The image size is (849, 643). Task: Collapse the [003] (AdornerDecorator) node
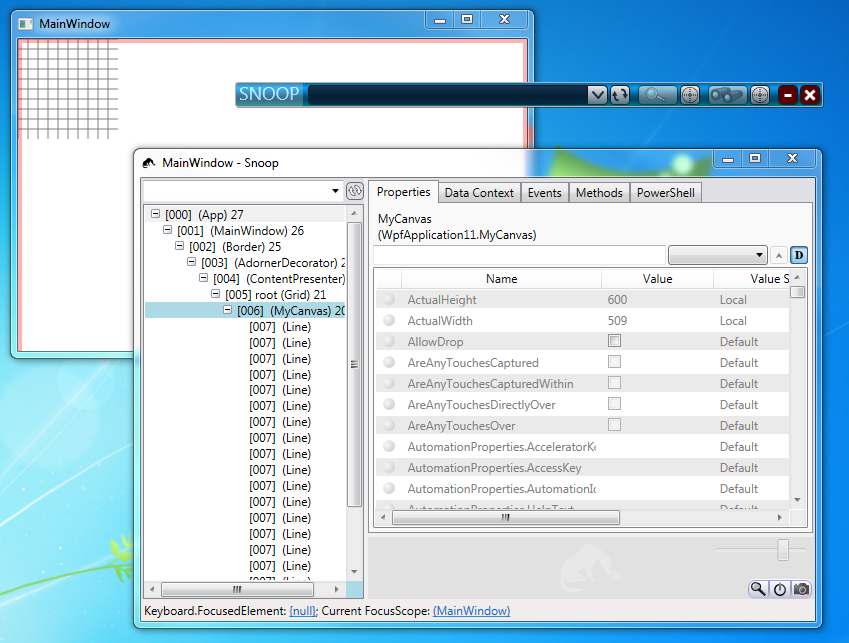[191, 262]
